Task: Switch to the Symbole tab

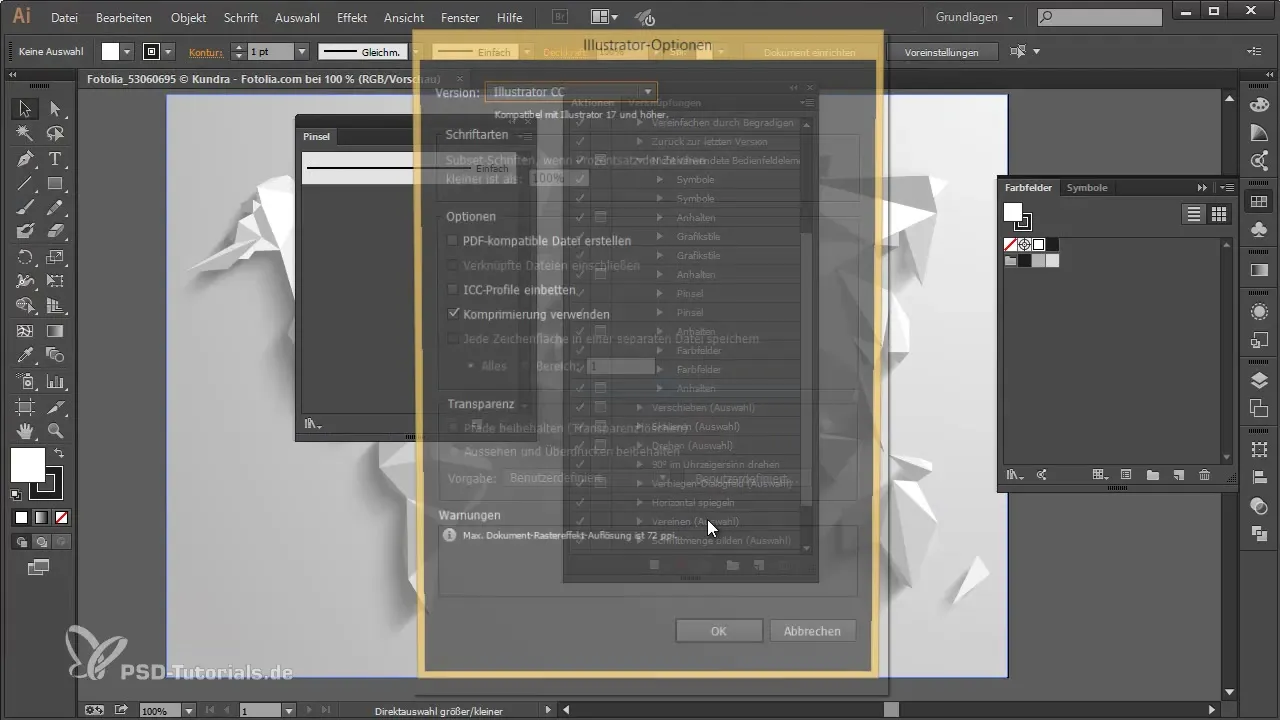Action: 1087,187
